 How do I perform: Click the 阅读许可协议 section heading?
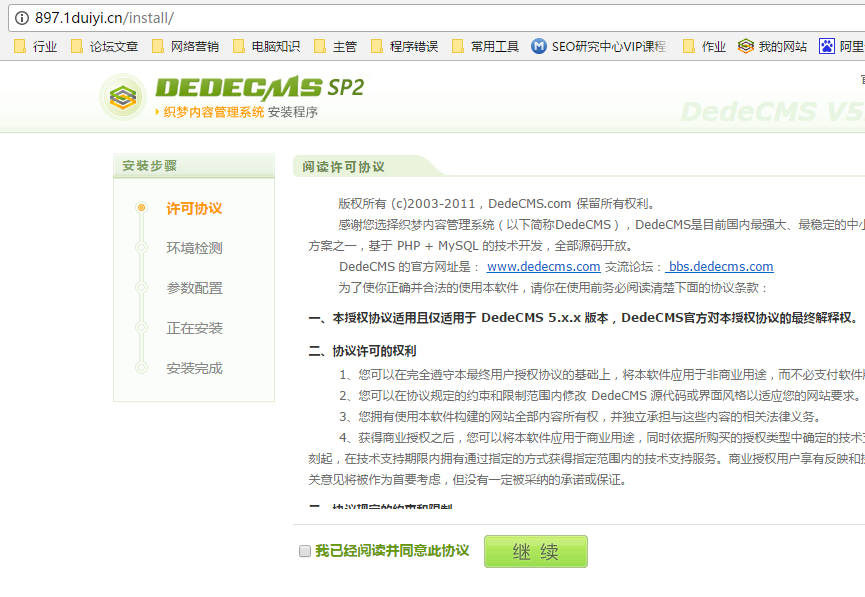pyautogui.click(x=343, y=167)
